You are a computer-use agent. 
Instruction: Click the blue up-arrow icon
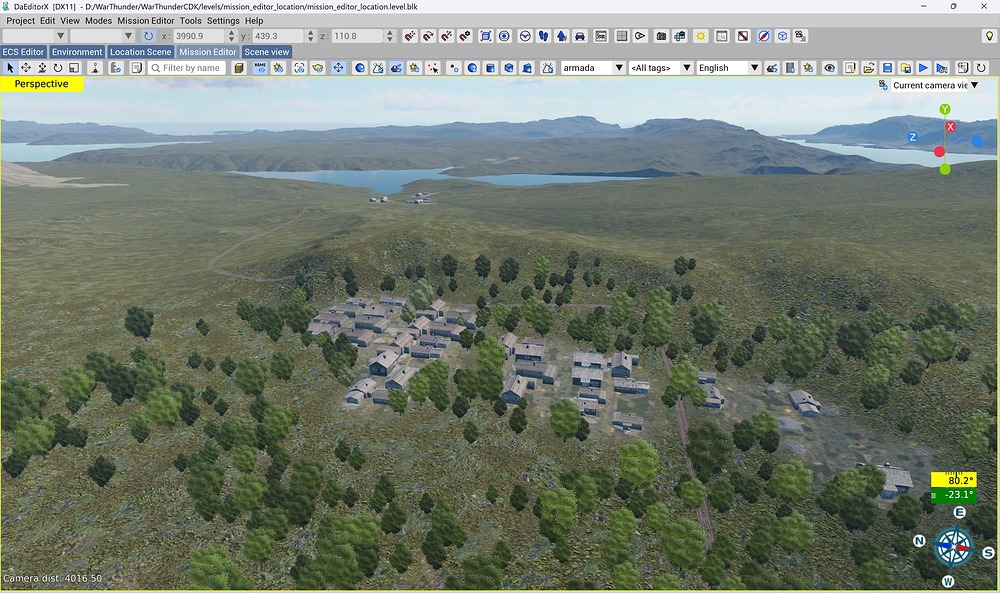561,36
